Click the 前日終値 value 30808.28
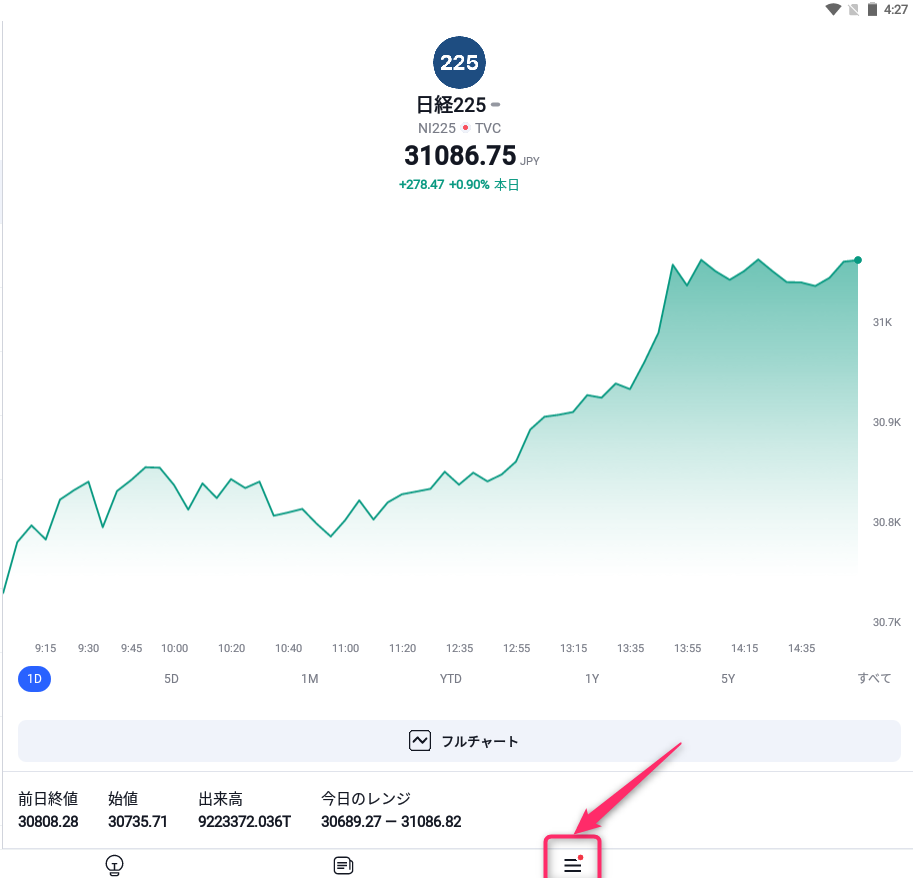The image size is (913, 878). [x=48, y=822]
